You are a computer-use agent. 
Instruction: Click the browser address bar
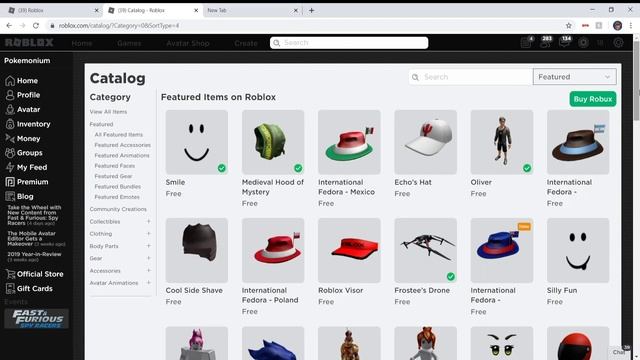[304, 25]
